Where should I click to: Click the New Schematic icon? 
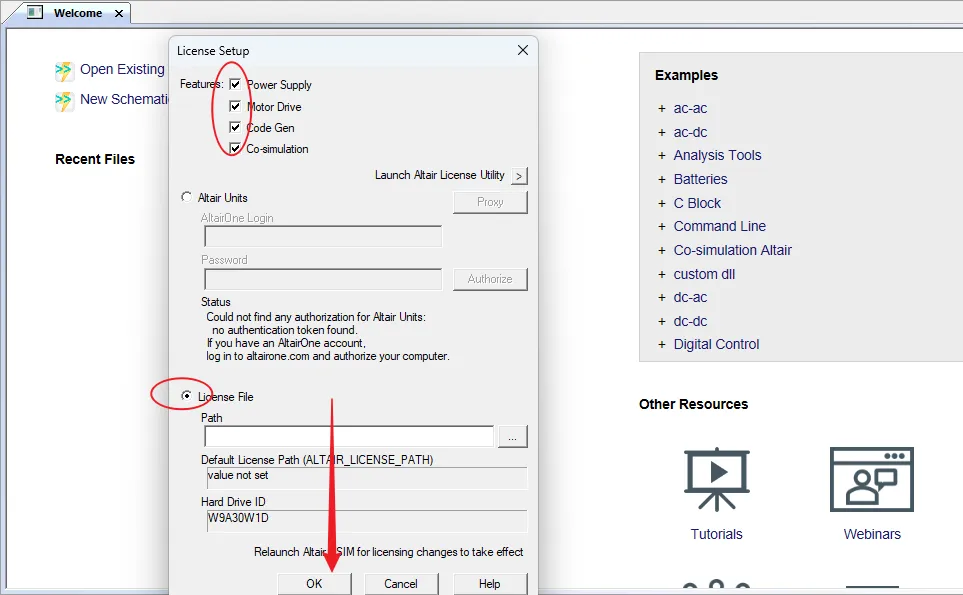tap(64, 101)
